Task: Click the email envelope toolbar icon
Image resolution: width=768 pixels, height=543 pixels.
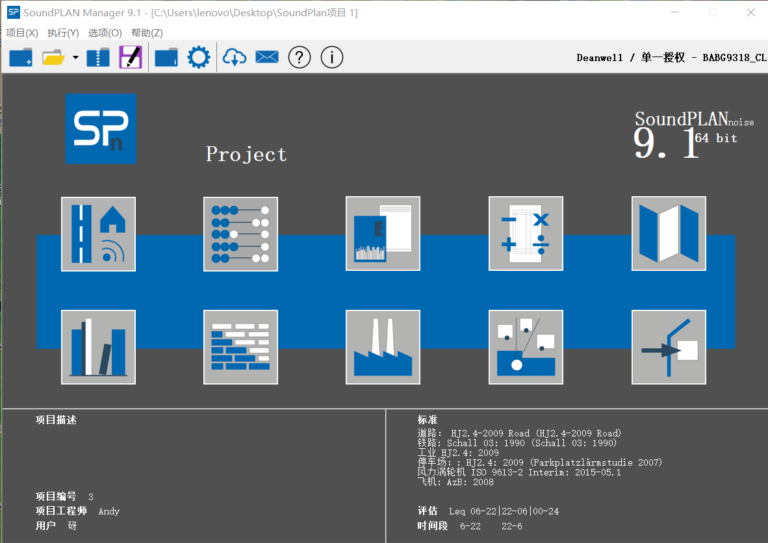Action: [267, 57]
